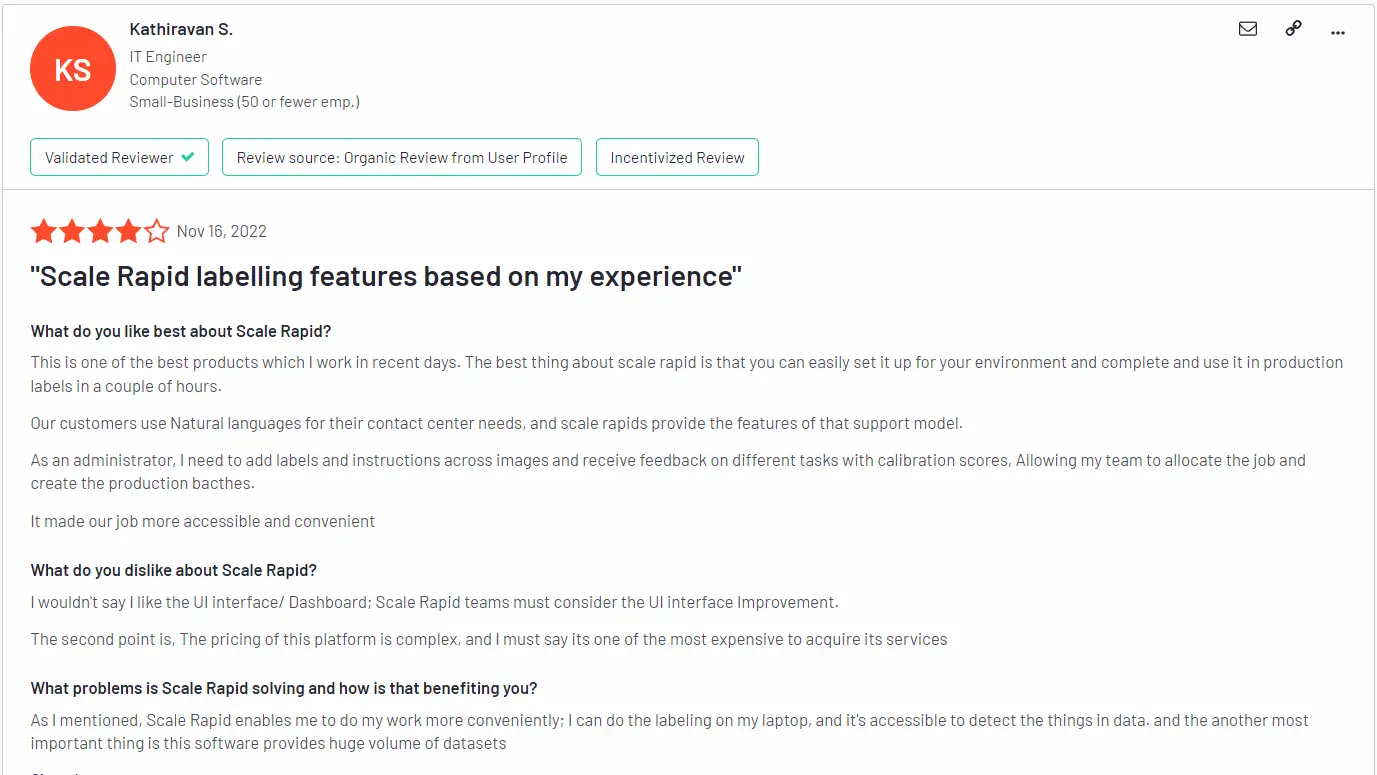The image size is (1377, 775).
Task: Click the first rating star
Action: click(44, 232)
